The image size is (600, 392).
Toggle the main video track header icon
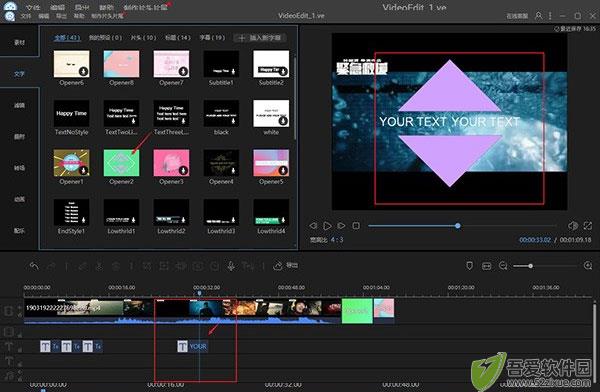coord(9,311)
